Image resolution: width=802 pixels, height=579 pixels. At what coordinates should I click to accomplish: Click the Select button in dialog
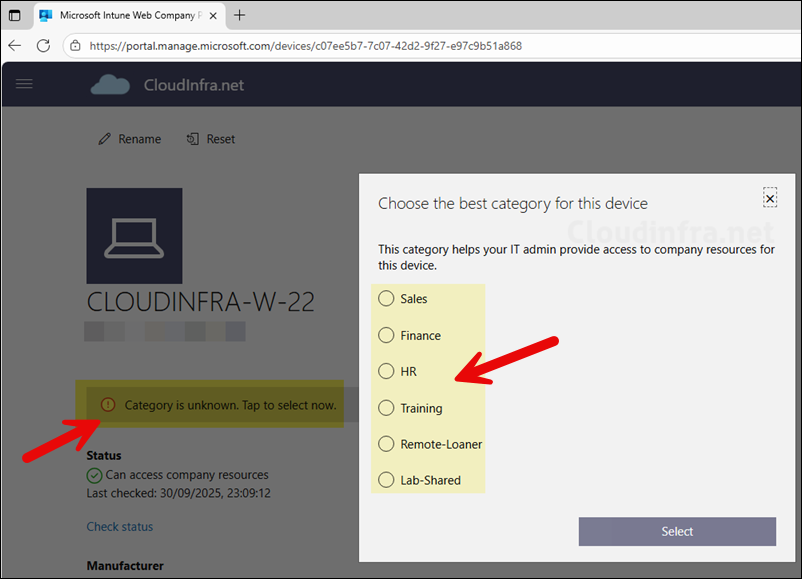tap(677, 531)
